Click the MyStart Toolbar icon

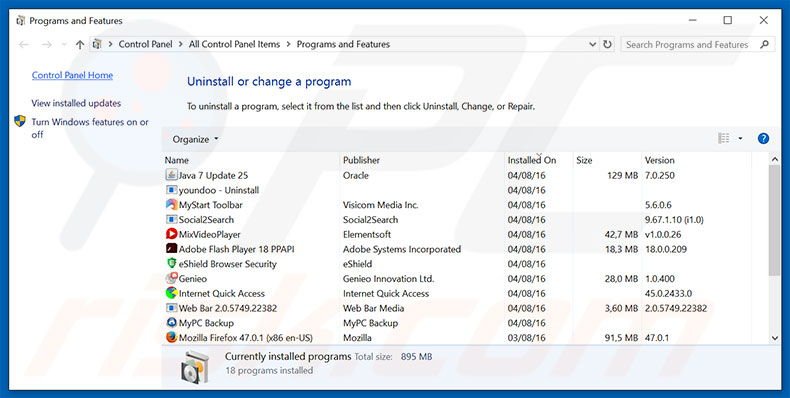point(171,205)
